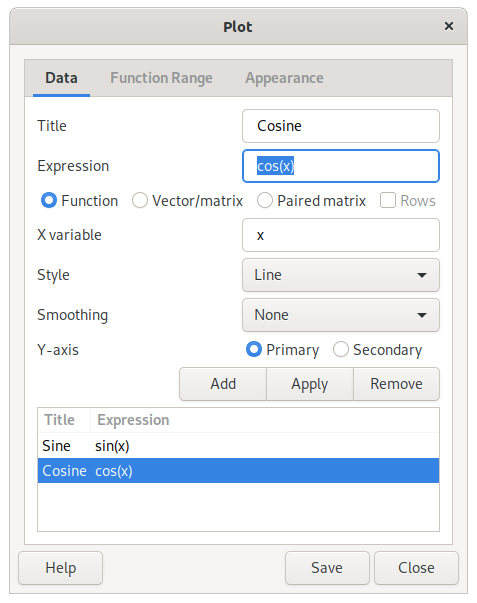Set Y-axis to Secondary
Viewport: 477px width, 603px height.
point(377,350)
